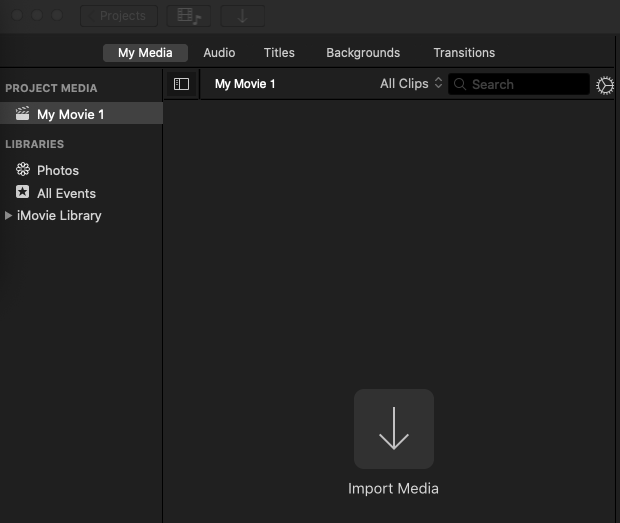620x523 pixels.
Task: Select My Movie 1 in Project Media
Action: click(x=81, y=114)
